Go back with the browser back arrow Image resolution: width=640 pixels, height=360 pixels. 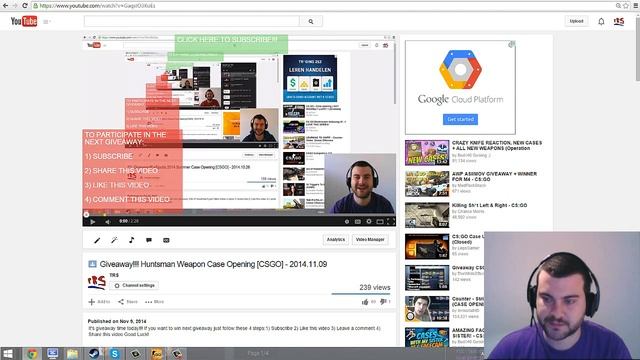(x=5, y=6)
